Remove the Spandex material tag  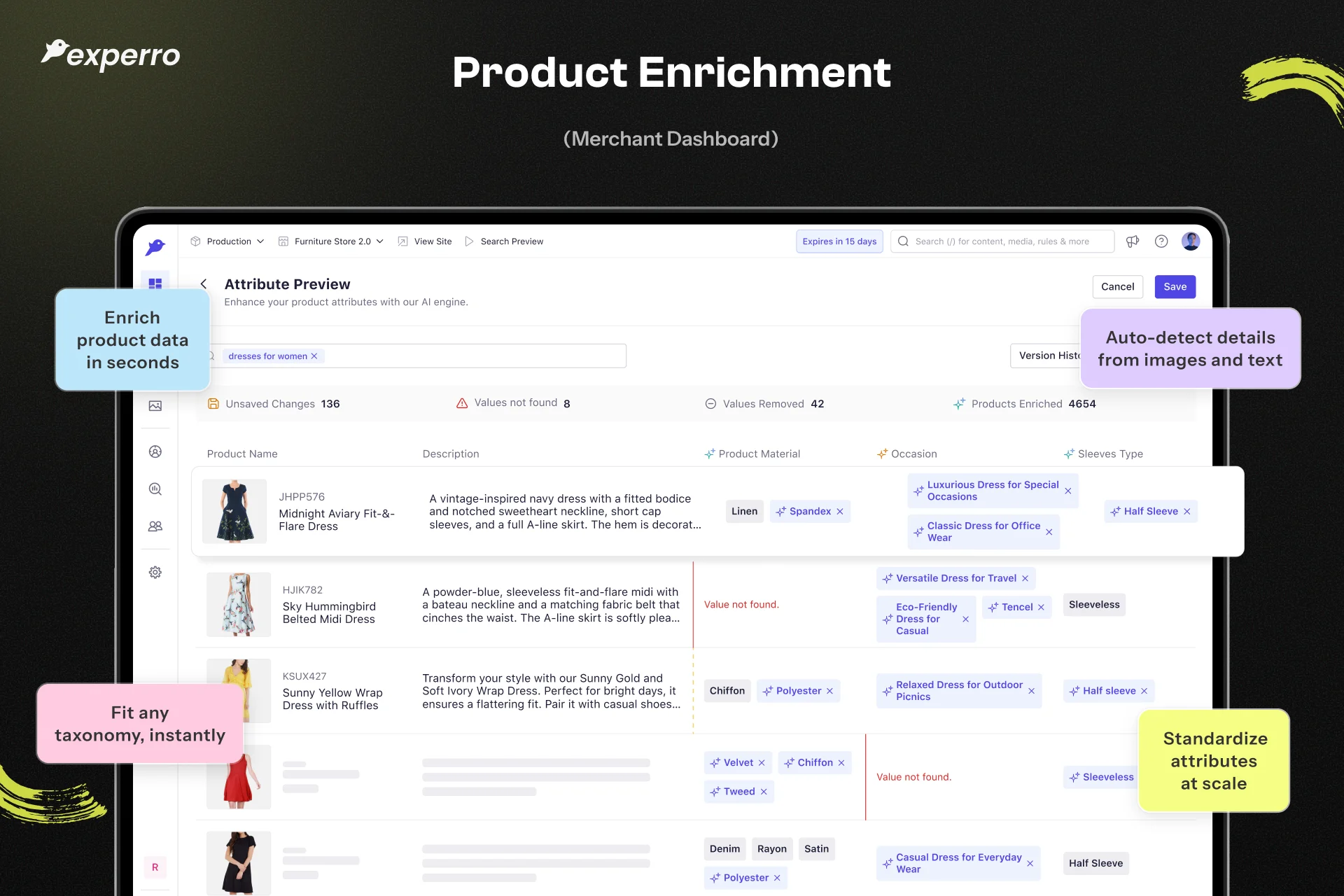pos(840,512)
